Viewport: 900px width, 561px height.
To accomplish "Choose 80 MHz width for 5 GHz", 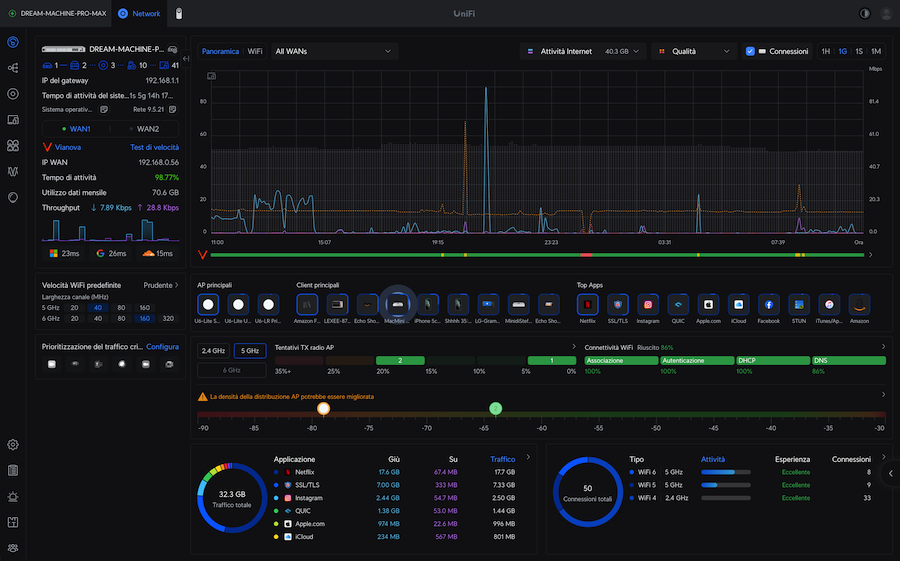I will [121, 308].
